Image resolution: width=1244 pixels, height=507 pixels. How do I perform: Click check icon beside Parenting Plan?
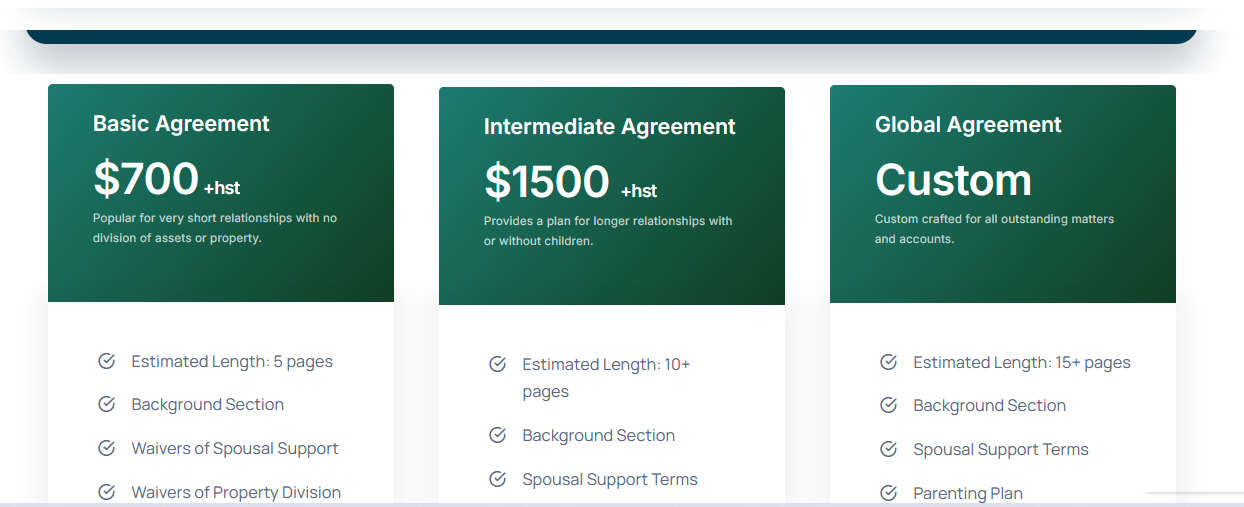[888, 493]
